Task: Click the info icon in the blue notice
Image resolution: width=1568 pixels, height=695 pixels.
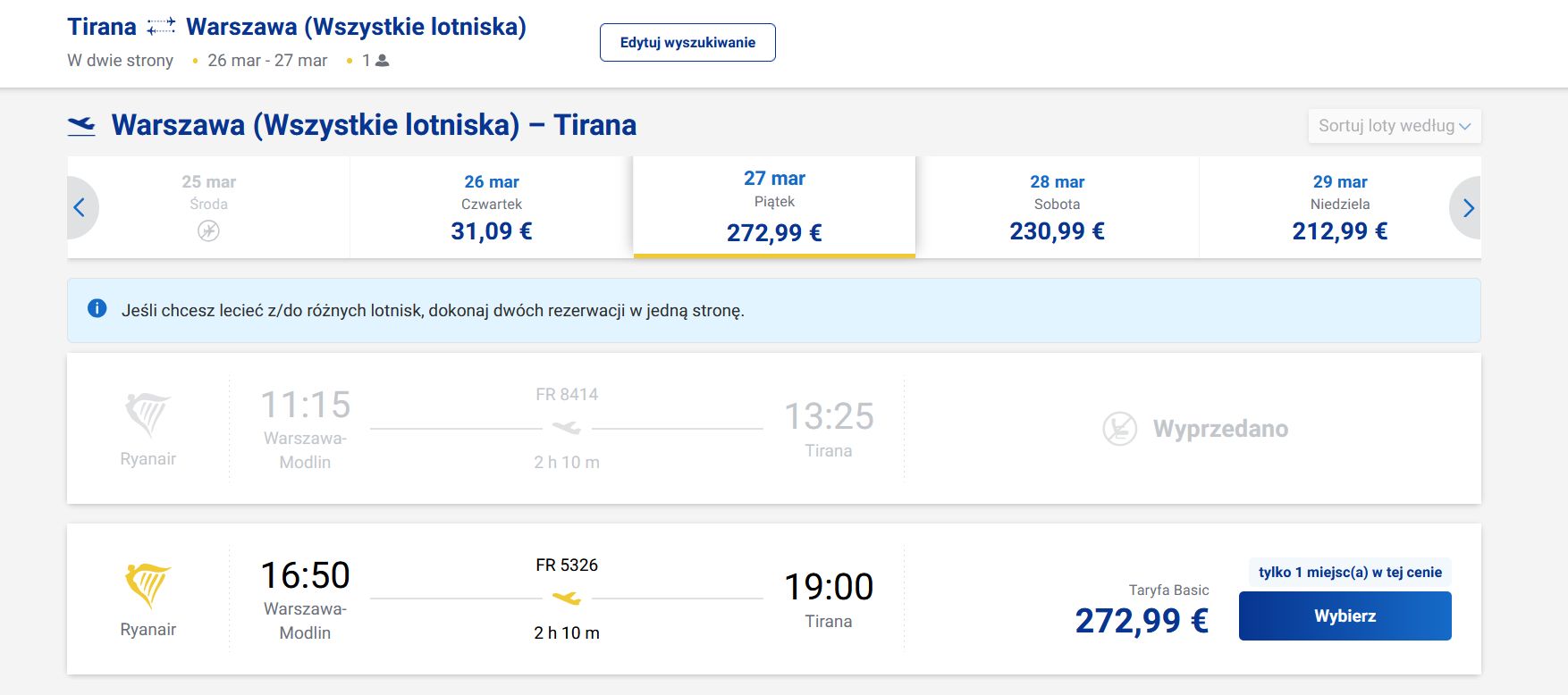Action: point(97,309)
